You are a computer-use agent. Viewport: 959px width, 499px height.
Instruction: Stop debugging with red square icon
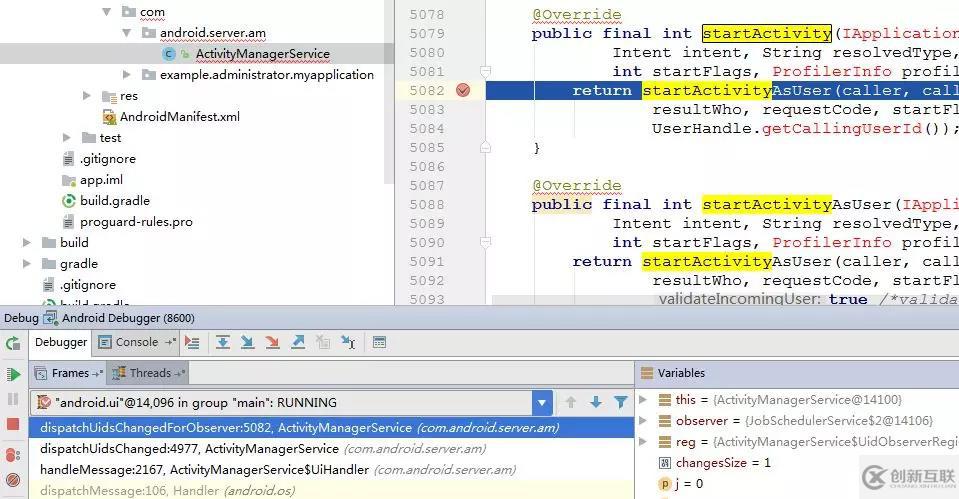click(x=13, y=424)
